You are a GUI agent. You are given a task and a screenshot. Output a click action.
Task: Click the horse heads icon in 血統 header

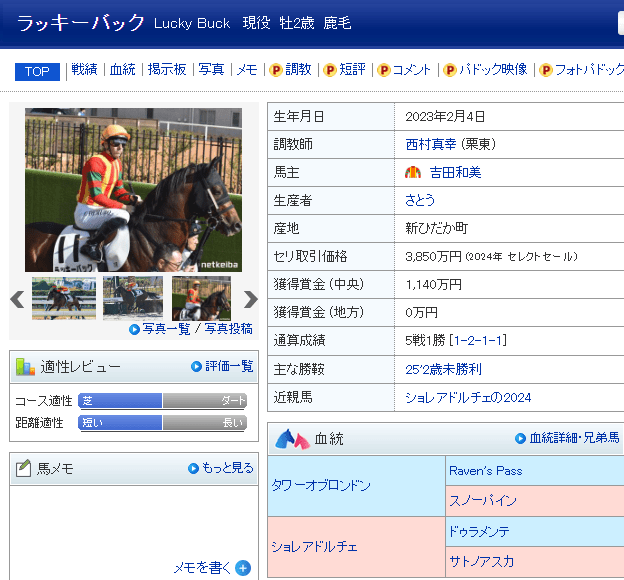pyautogui.click(x=292, y=439)
